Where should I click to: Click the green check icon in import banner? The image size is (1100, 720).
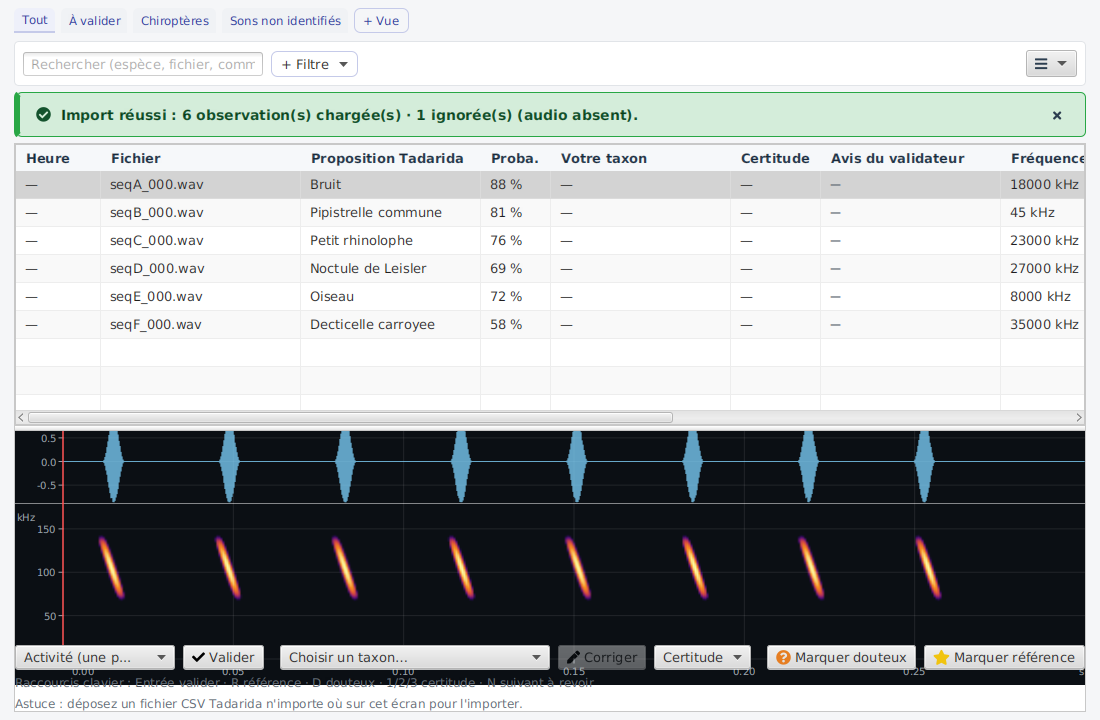tap(43, 114)
